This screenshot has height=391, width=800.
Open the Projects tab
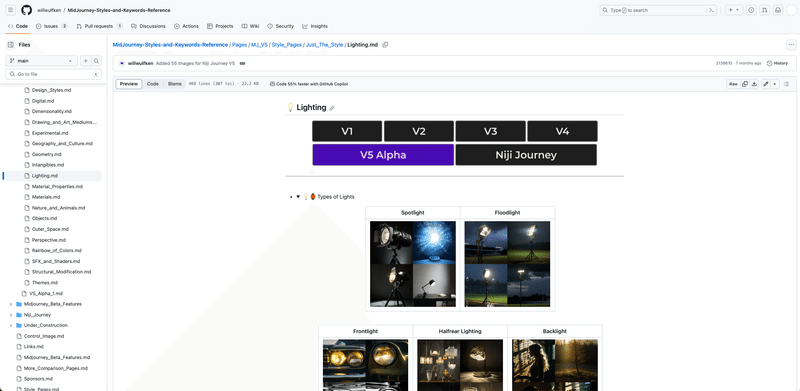coord(220,26)
